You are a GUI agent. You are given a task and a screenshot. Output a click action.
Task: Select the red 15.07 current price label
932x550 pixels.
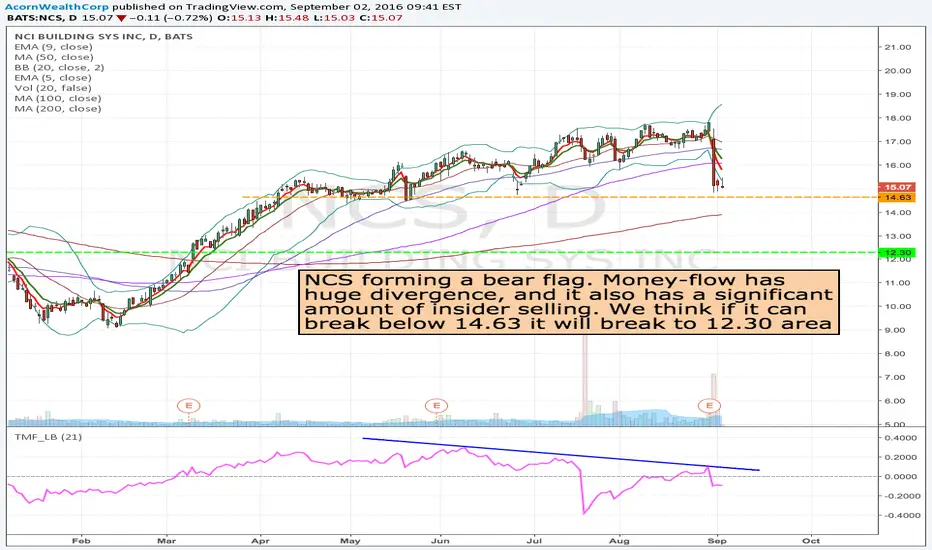coord(898,187)
